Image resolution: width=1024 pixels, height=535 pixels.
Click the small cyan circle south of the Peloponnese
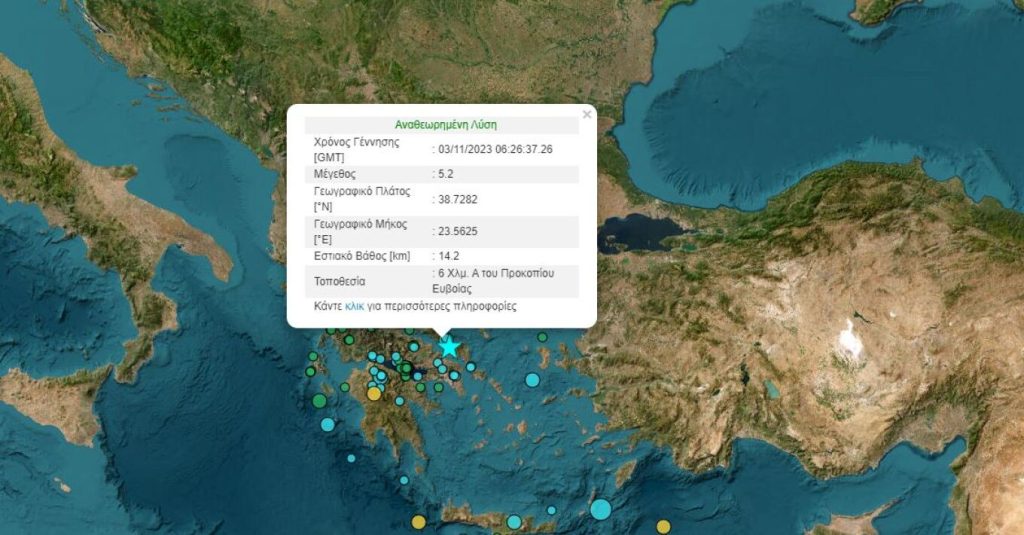tap(406, 481)
